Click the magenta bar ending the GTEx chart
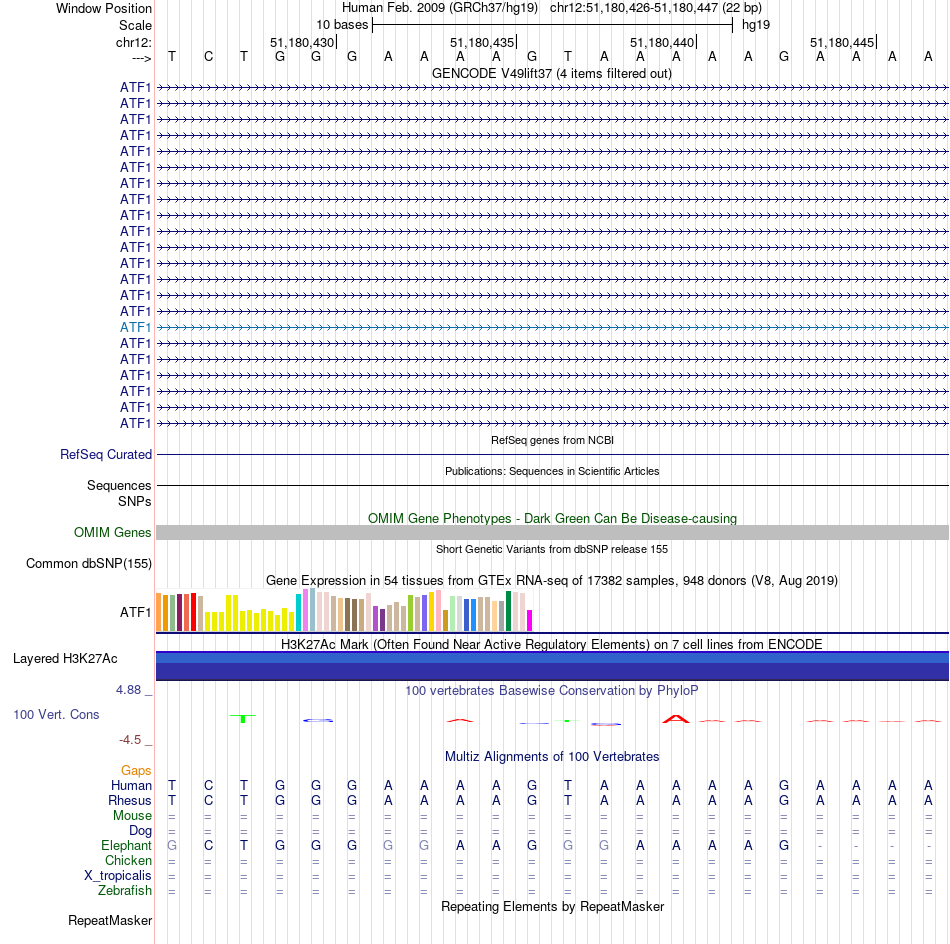This screenshot has height=944, width=950. click(x=530, y=620)
